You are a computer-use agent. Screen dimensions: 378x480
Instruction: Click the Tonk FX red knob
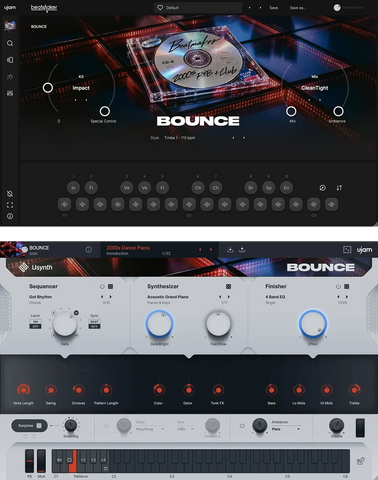[x=218, y=390]
